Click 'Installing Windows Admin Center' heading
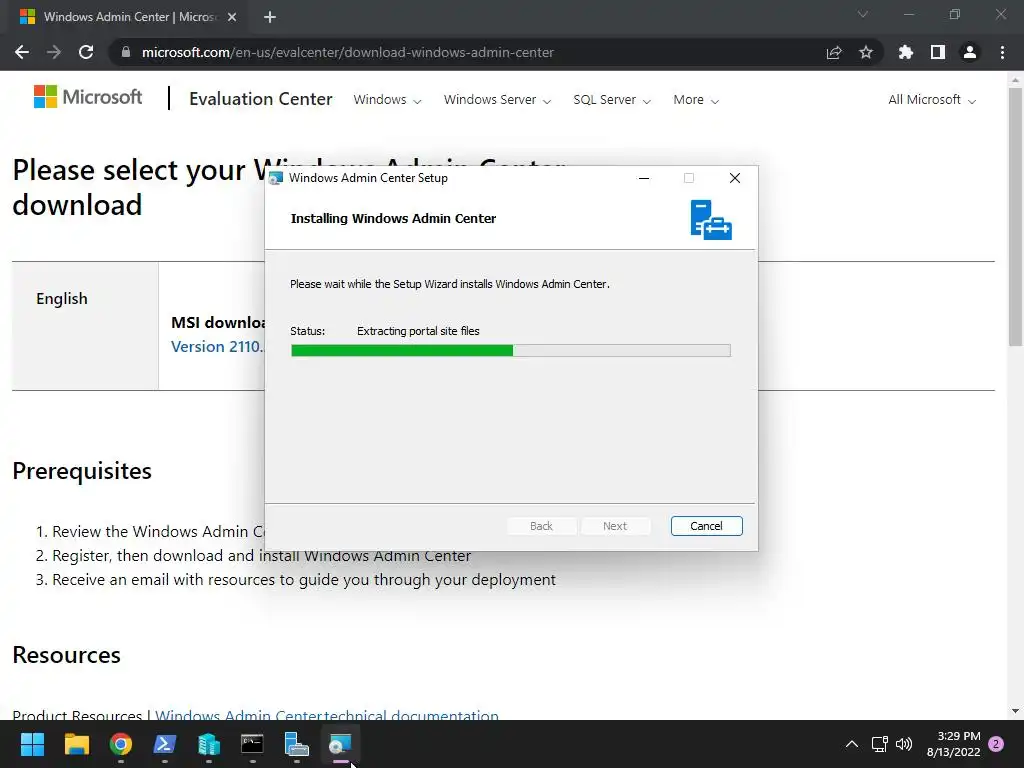The width and height of the screenshot is (1024, 768). [x=393, y=219]
